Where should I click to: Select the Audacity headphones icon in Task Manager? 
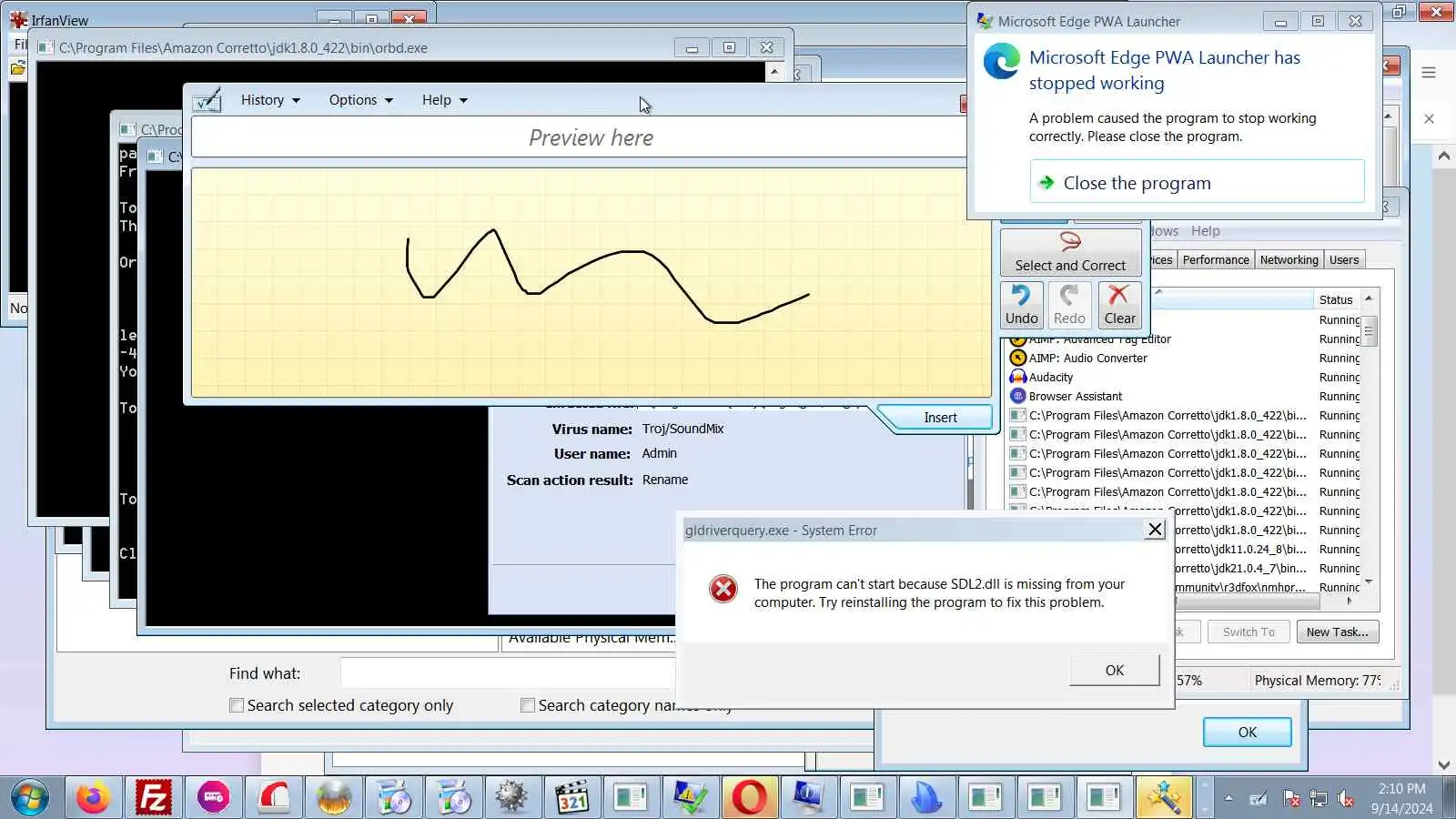pos(1018,378)
